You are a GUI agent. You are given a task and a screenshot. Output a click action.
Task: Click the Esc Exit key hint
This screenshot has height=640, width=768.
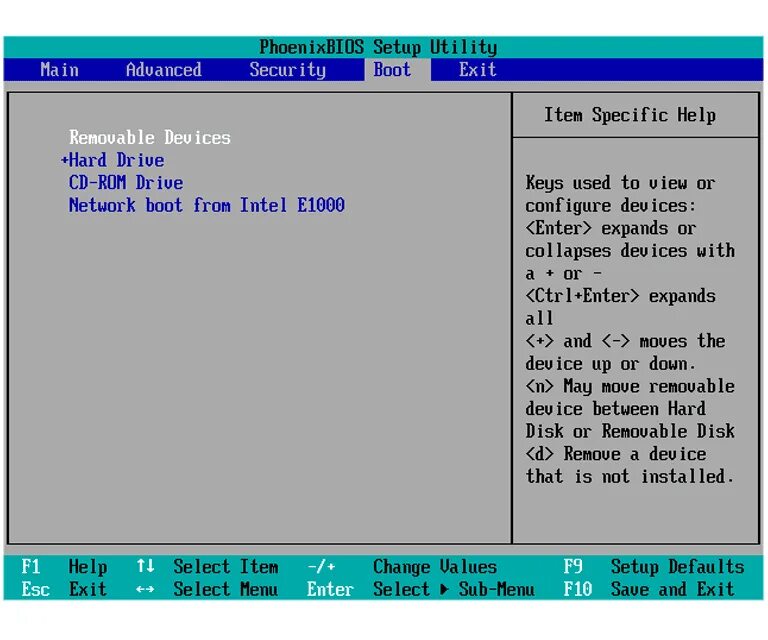point(64,589)
